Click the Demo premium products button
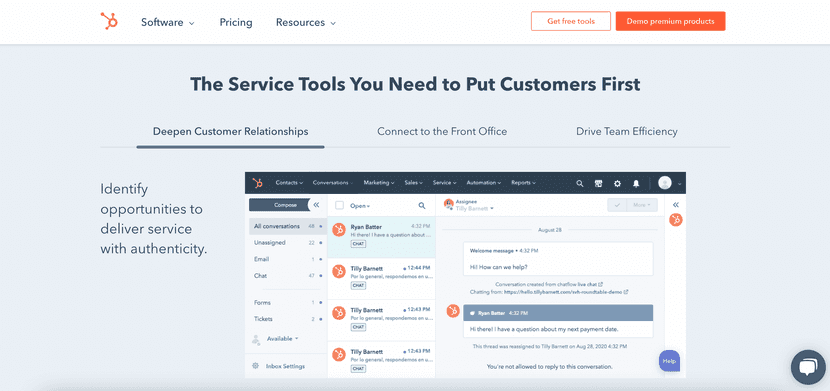The height and width of the screenshot is (391, 830). pos(670,21)
